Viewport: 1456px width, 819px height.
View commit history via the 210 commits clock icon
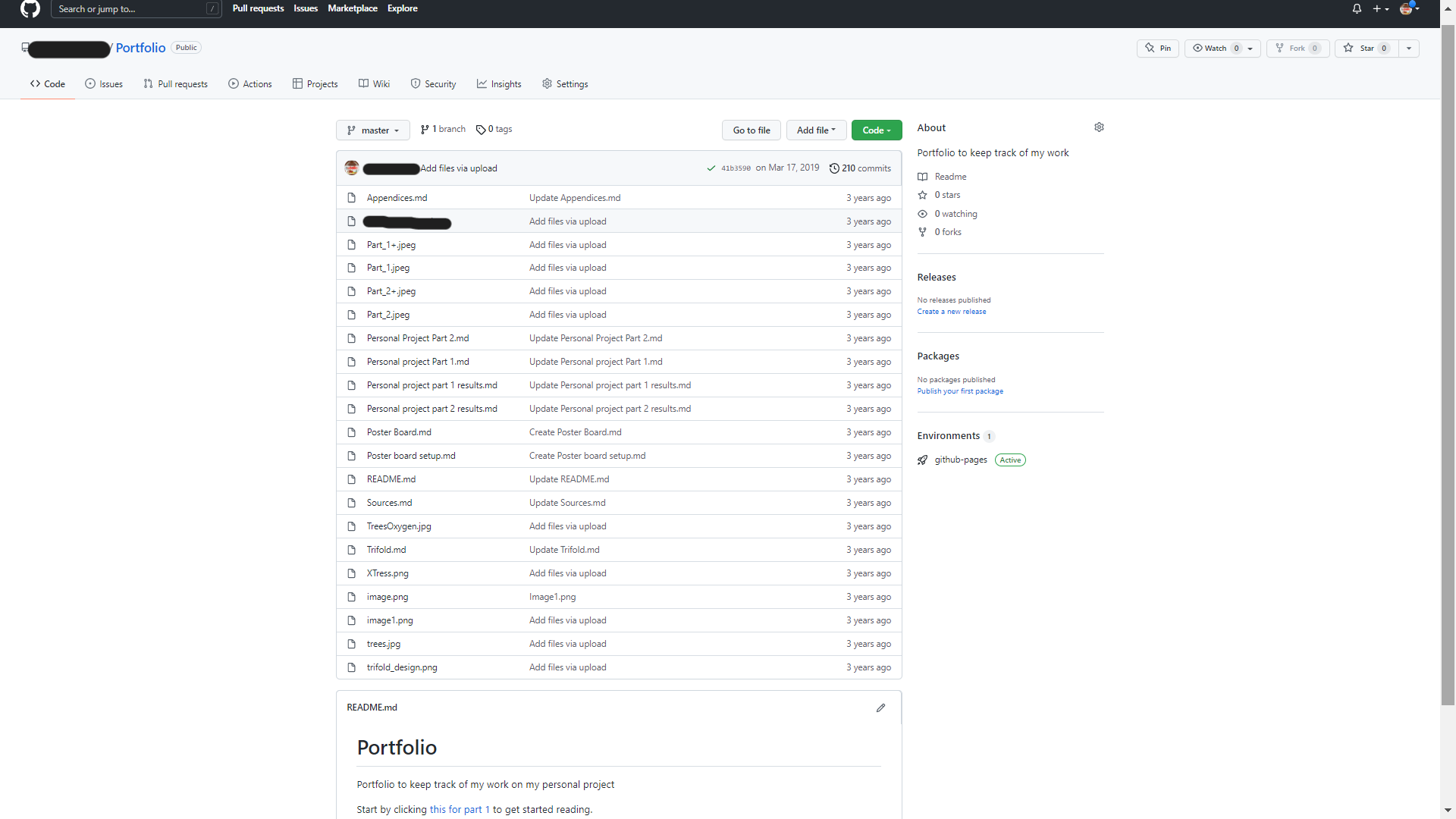pos(835,168)
